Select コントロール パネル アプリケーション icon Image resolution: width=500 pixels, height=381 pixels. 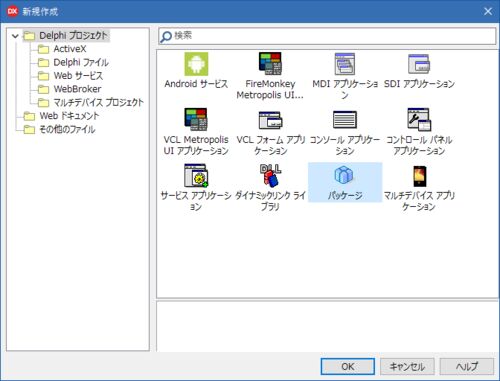pyautogui.click(x=419, y=119)
